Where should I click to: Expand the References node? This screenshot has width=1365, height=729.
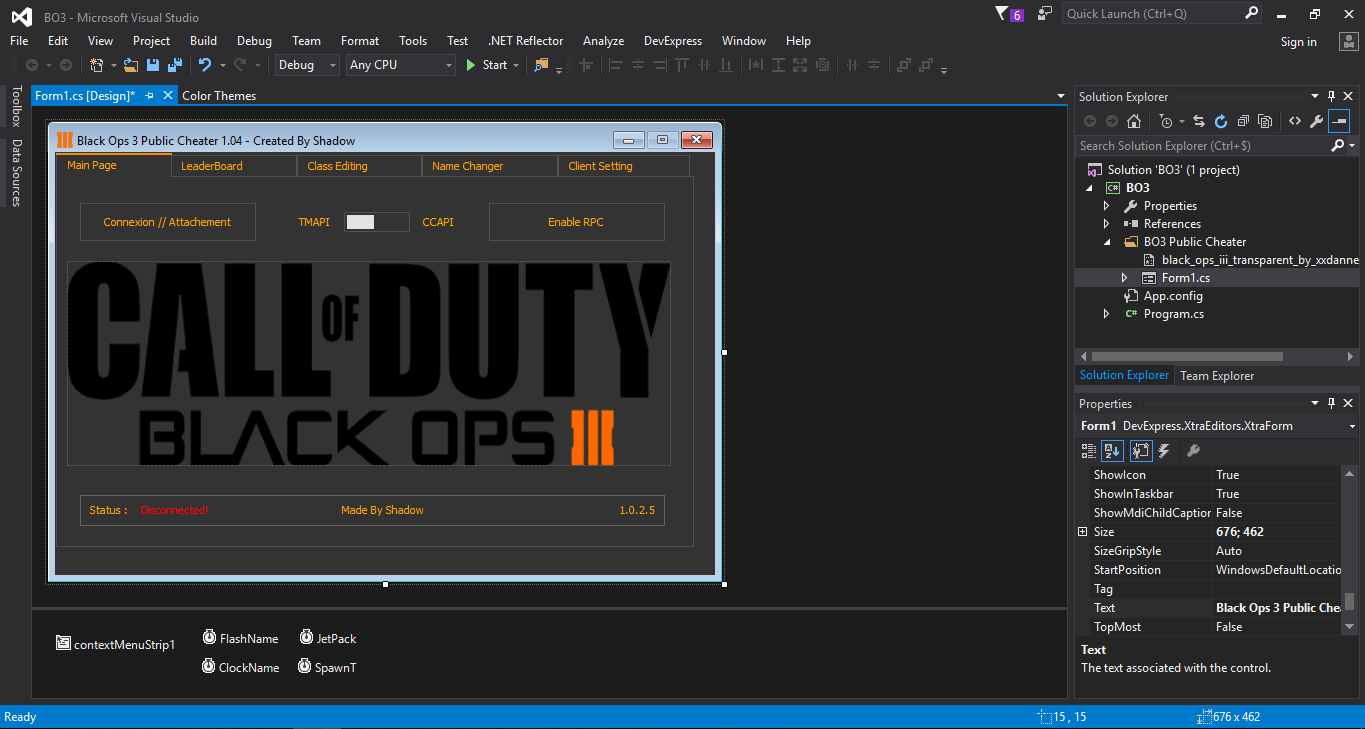pyautogui.click(x=1106, y=224)
